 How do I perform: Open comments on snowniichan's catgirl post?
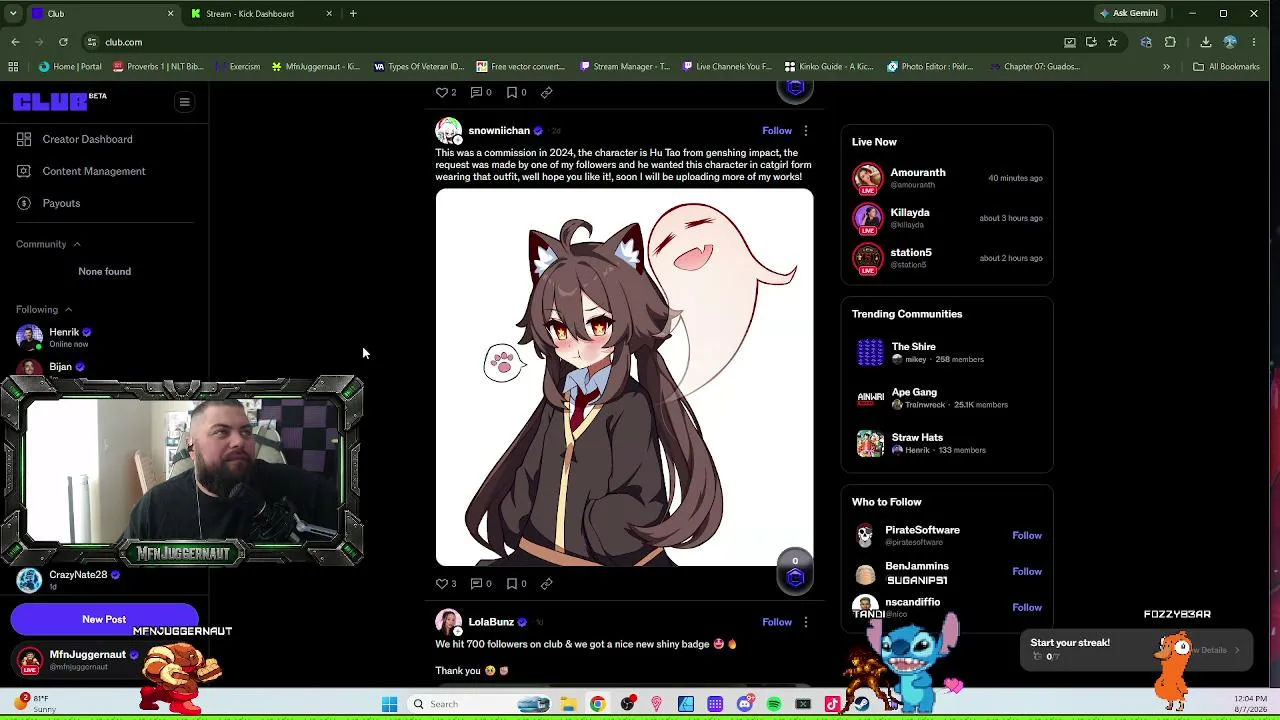476,583
